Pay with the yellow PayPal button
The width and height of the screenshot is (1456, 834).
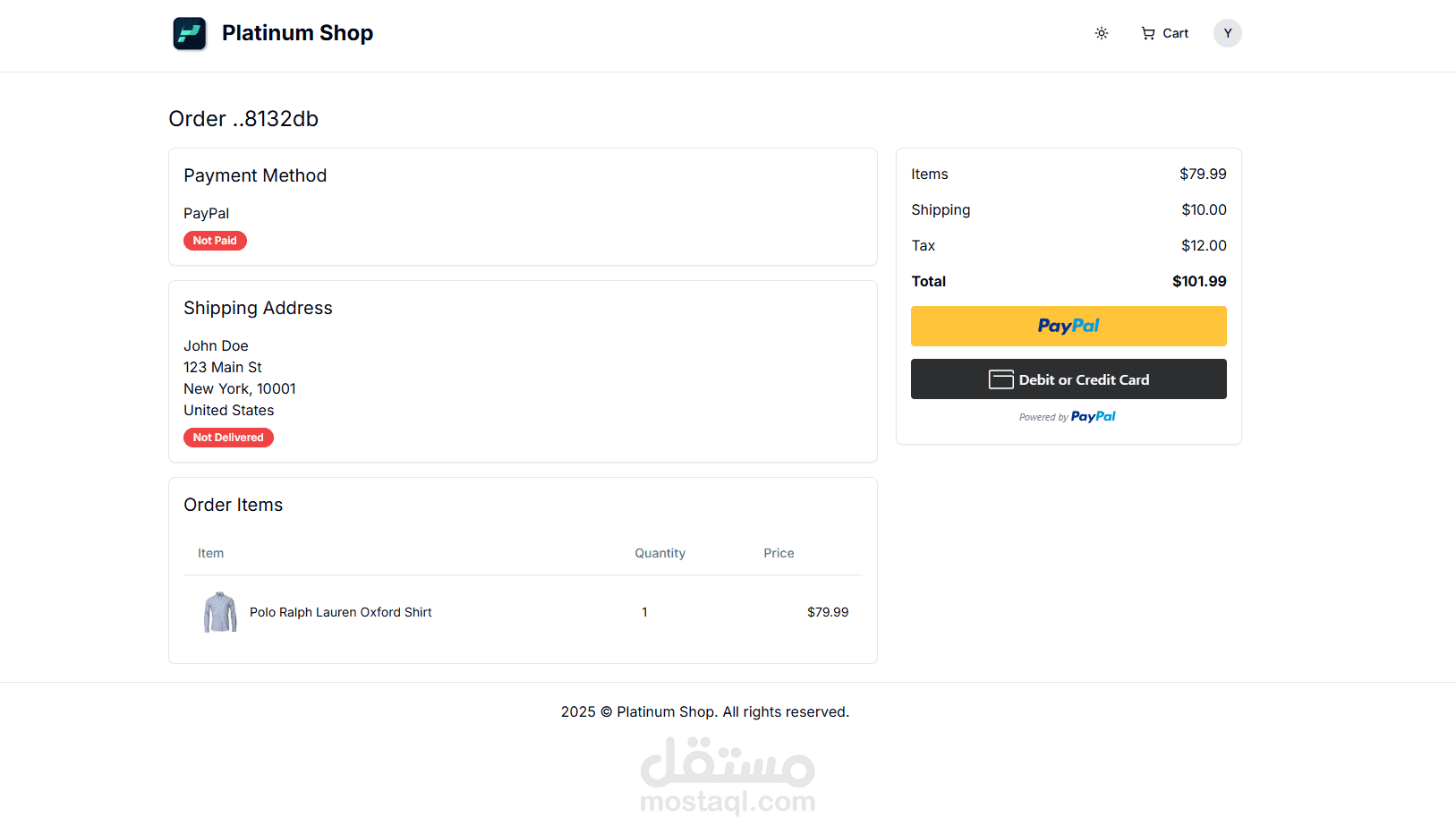coord(1069,326)
